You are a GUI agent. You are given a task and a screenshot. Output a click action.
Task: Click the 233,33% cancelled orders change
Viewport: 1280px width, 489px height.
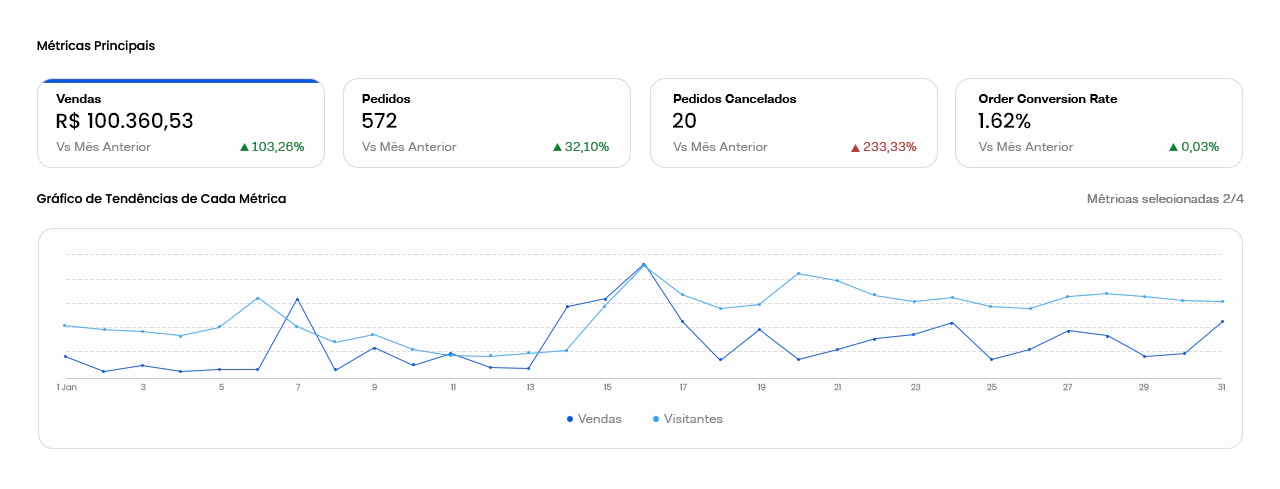tap(890, 147)
